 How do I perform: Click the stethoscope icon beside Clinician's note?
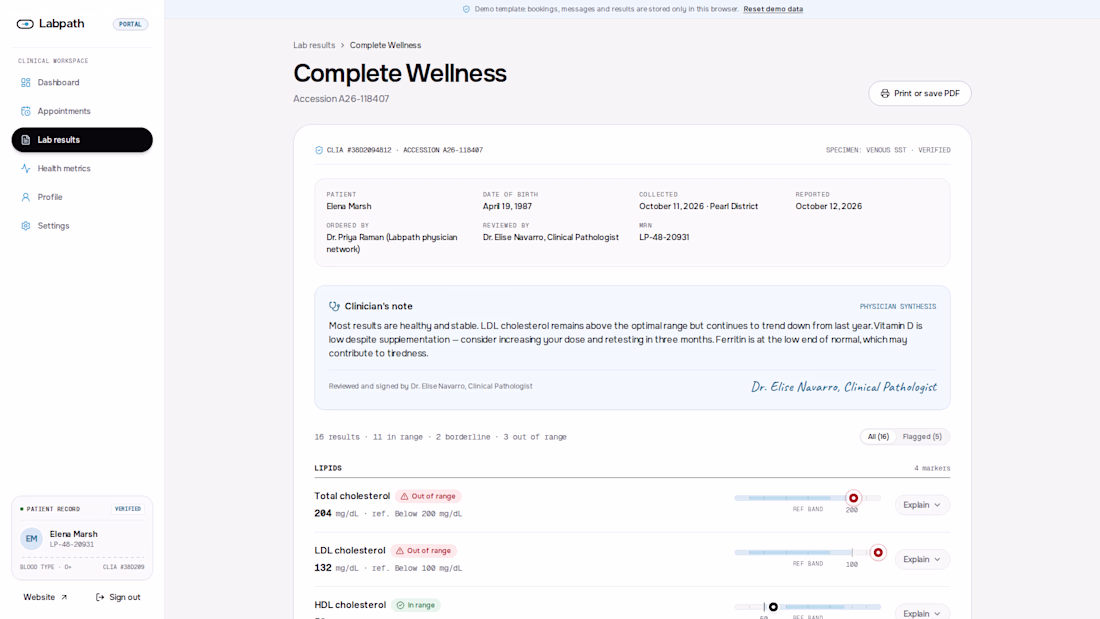335,306
